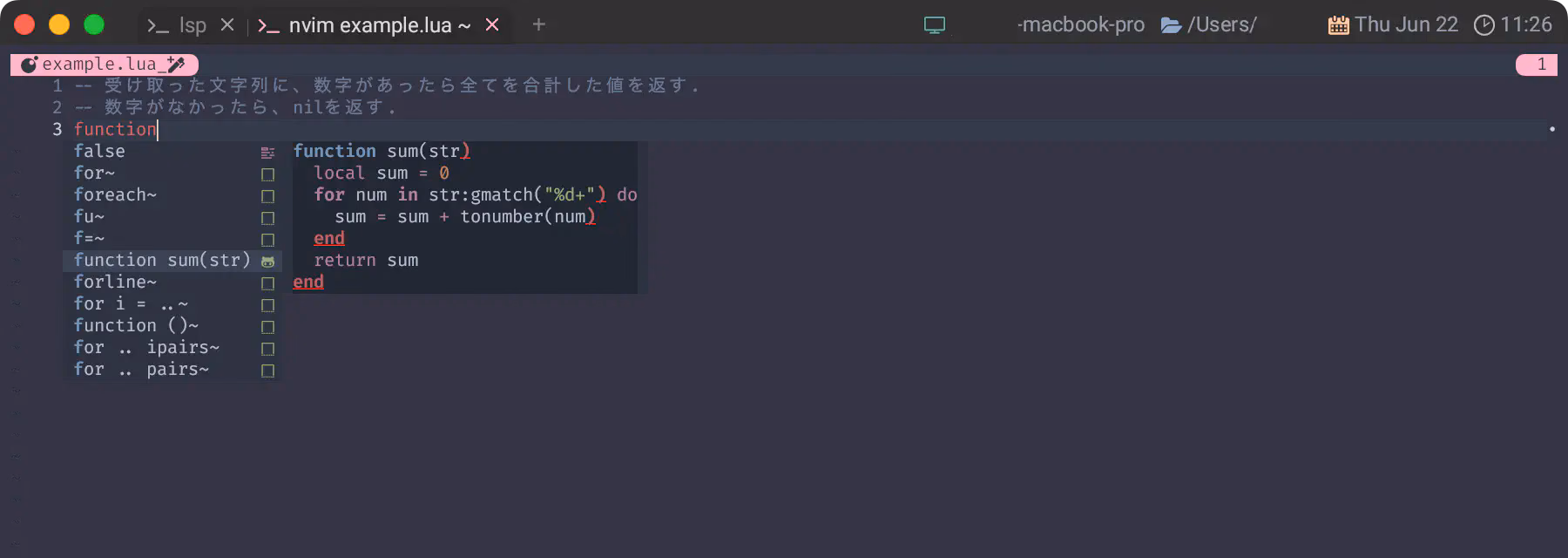The image size is (1568, 558).
Task: Click the Lua file icon on example.lua tab
Action: [x=30, y=65]
